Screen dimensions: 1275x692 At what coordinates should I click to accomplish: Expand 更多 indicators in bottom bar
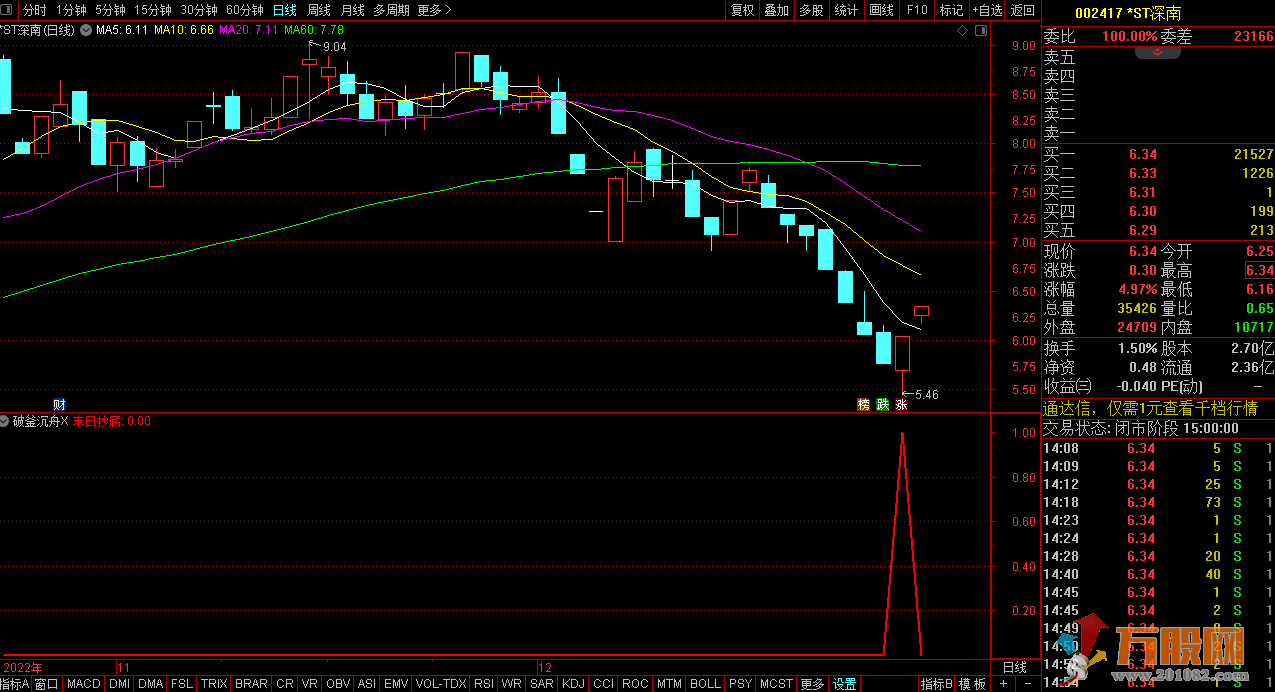813,684
